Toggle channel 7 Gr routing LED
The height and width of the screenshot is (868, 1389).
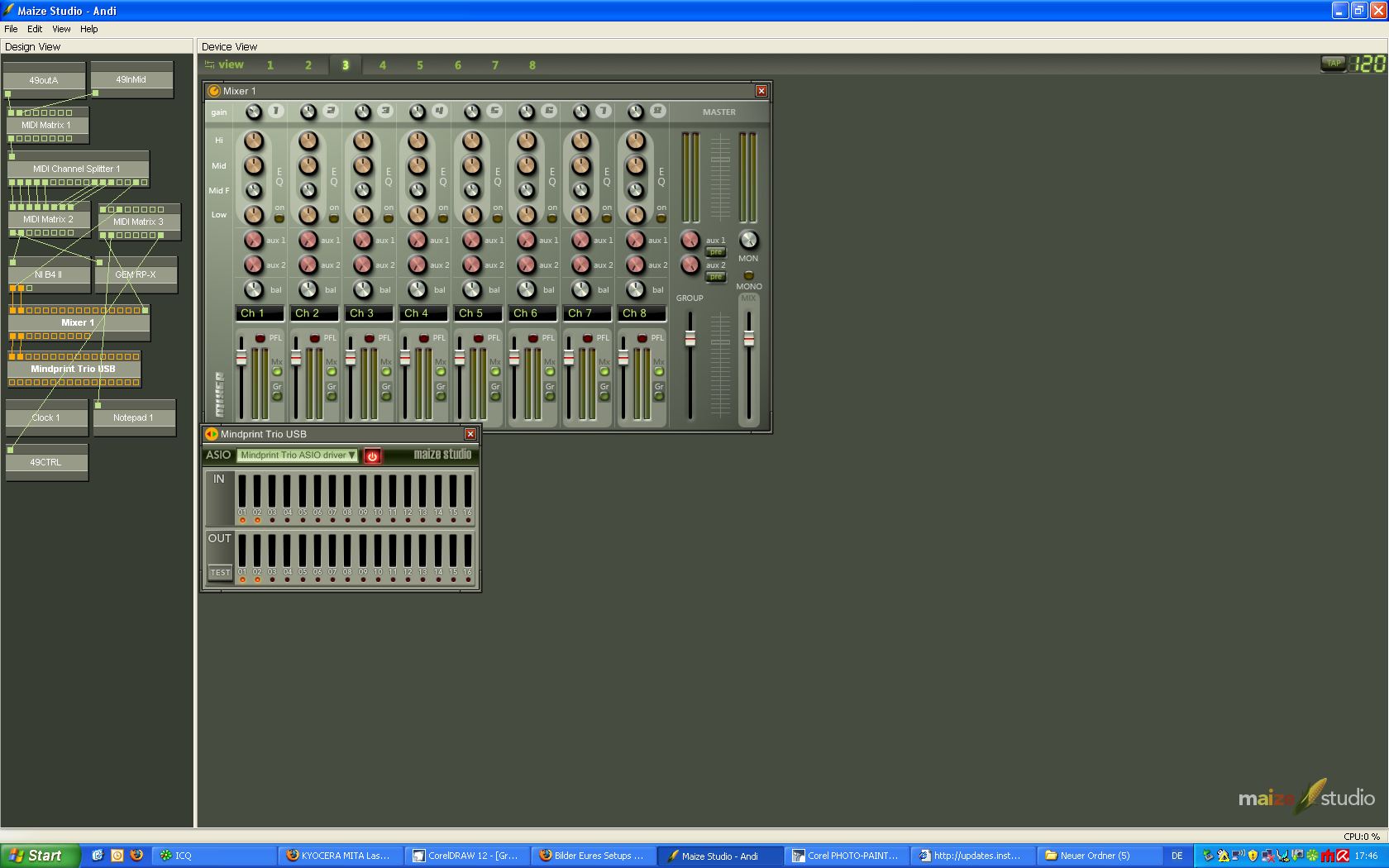[604, 397]
